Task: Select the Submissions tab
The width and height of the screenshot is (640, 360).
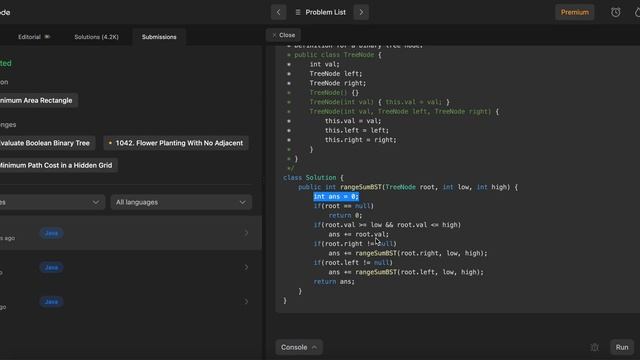Action: click(x=159, y=37)
